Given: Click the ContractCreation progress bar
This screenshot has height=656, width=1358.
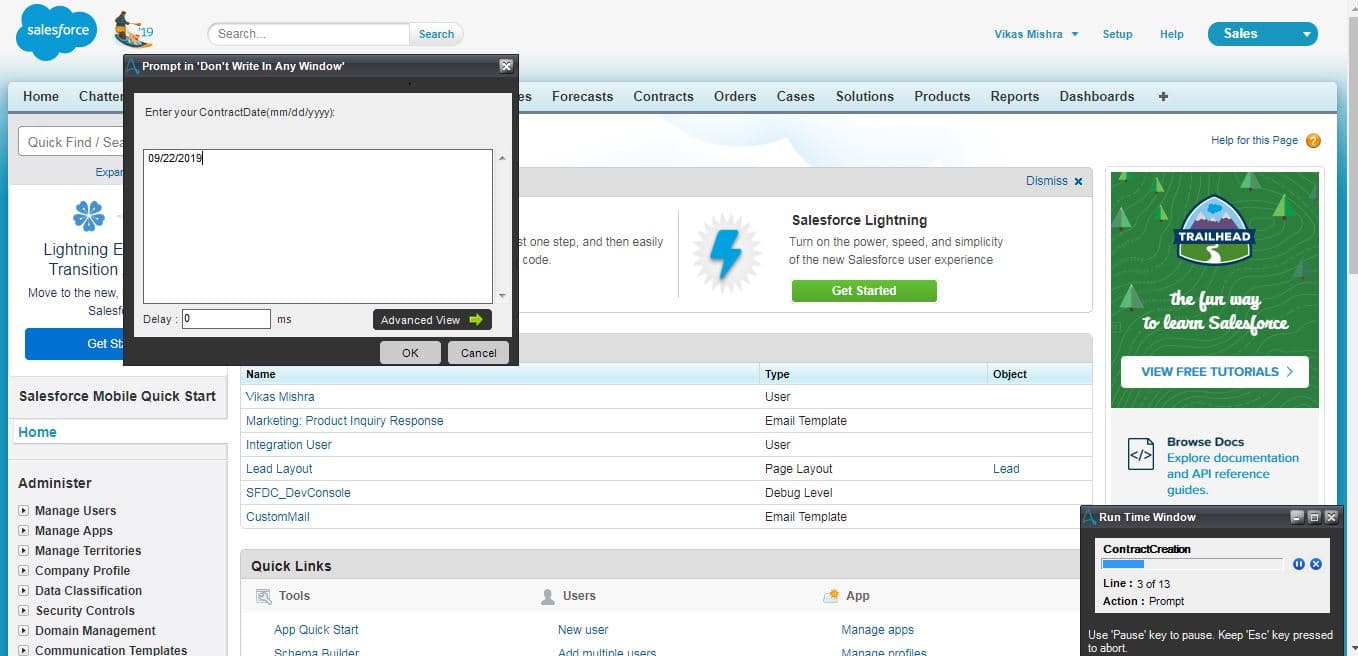Looking at the screenshot, I should coord(1192,564).
